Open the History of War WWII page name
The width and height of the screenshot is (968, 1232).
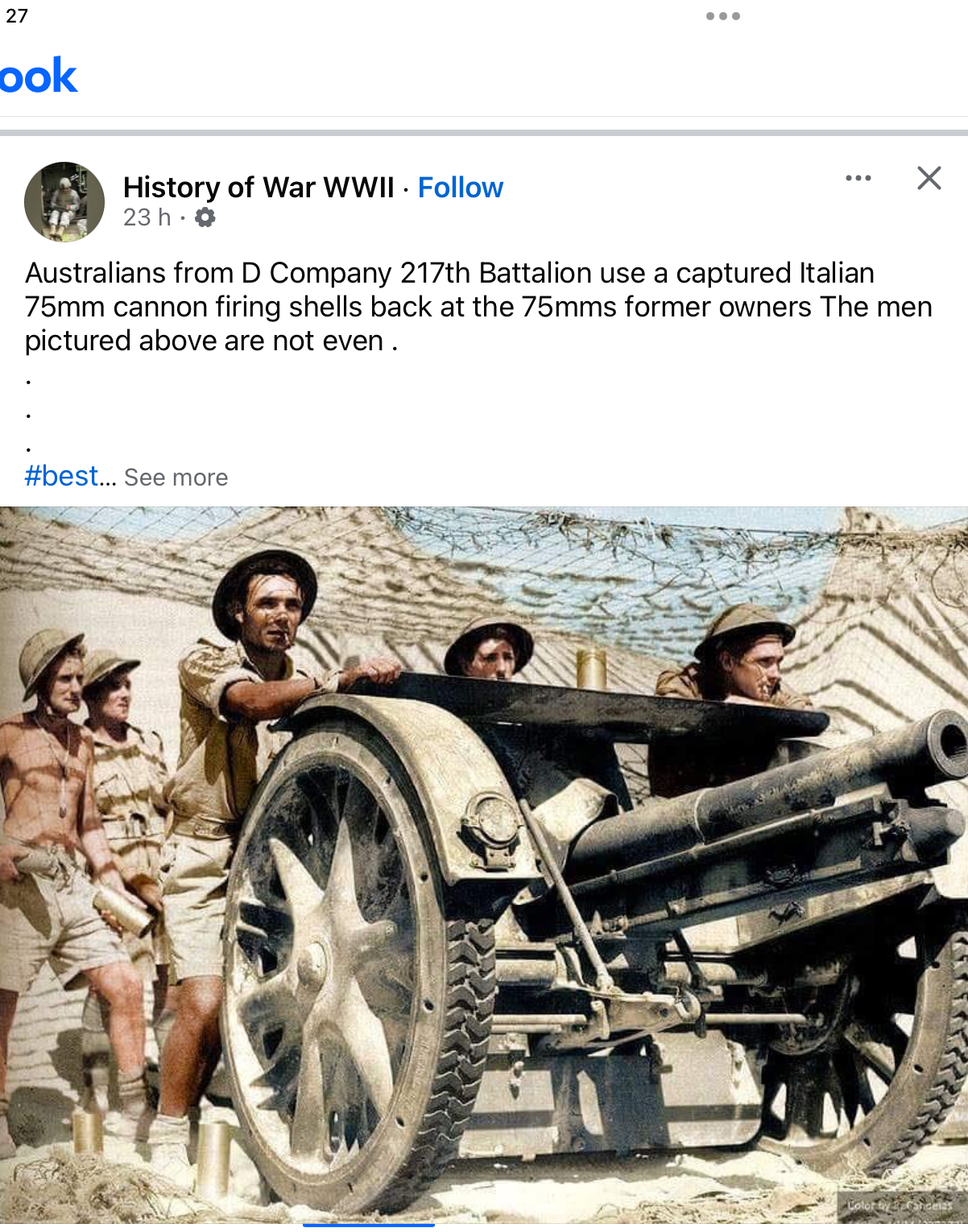coord(259,188)
